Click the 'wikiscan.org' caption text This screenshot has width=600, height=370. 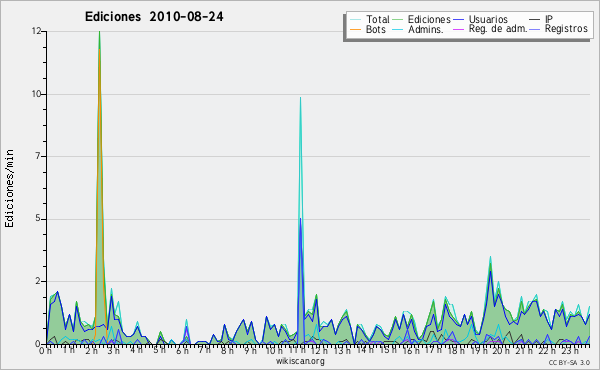coord(300,361)
